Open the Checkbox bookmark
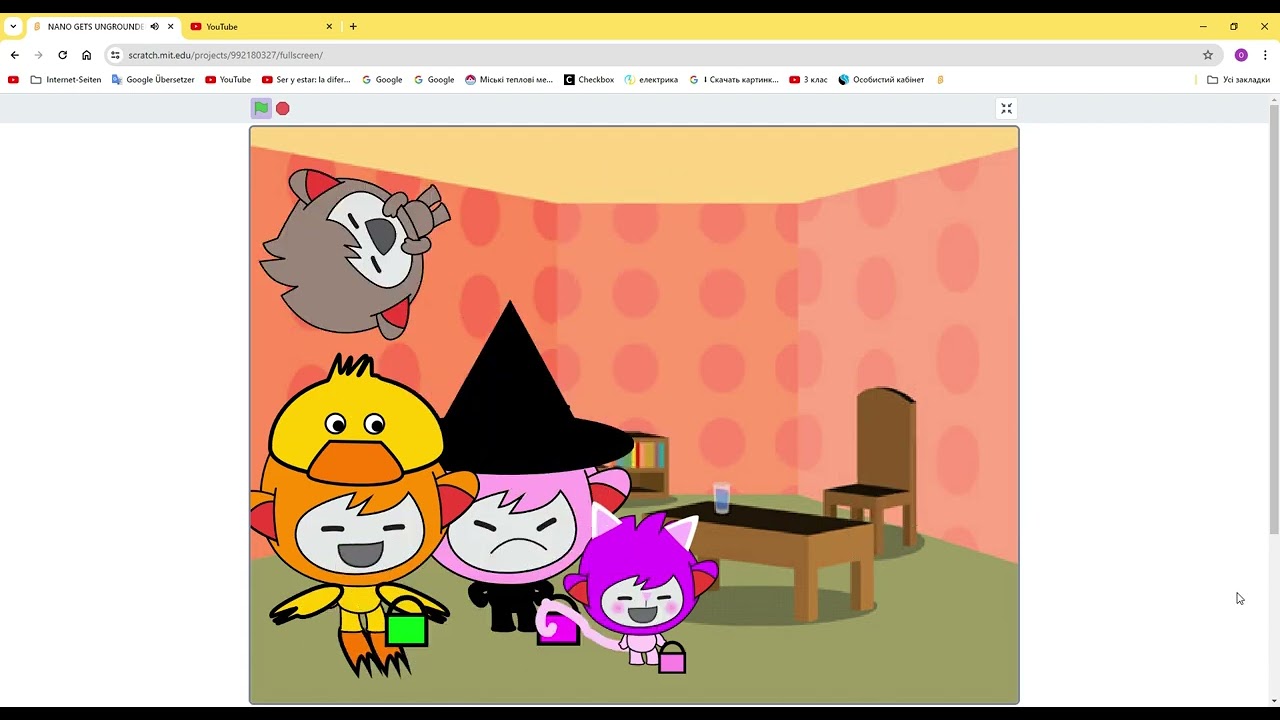The image size is (1280, 720). [589, 80]
